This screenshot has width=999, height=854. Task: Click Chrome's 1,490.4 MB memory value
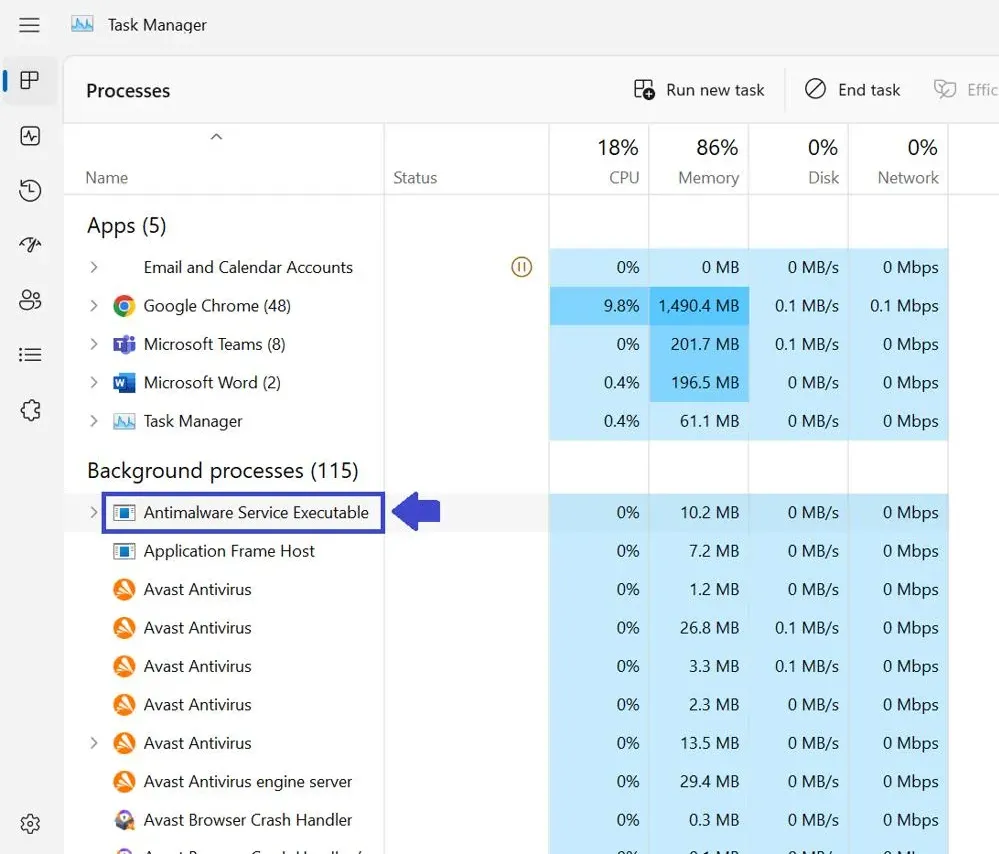pos(699,306)
